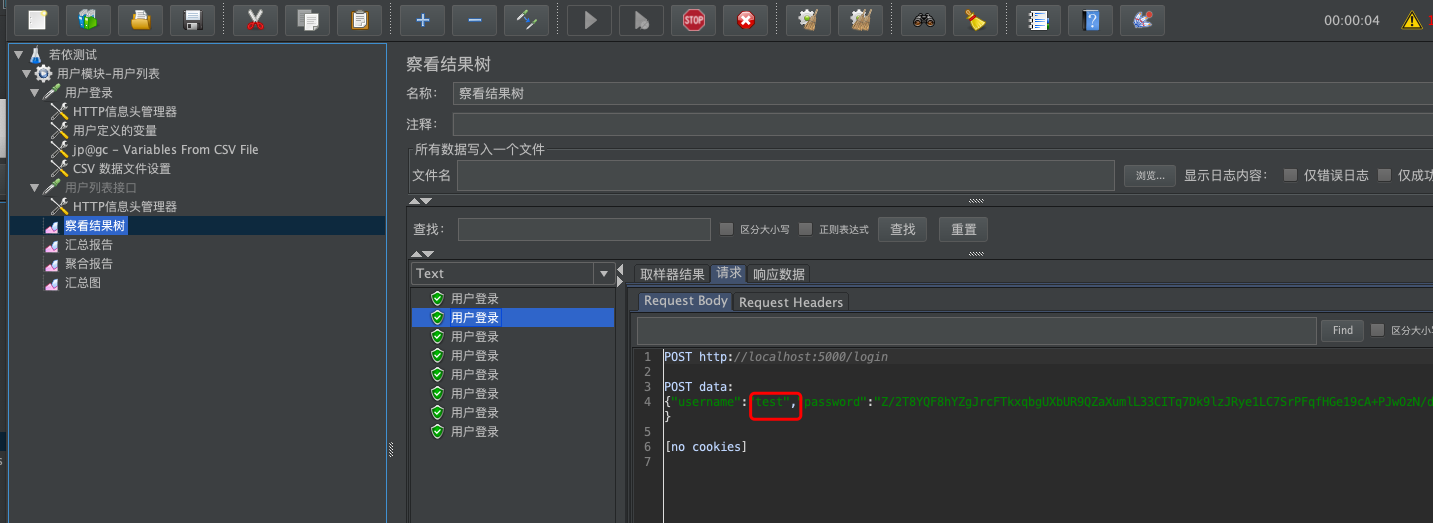This screenshot has width=1433, height=523.
Task: Switch to 取样器结果 tab
Action: (x=672, y=274)
